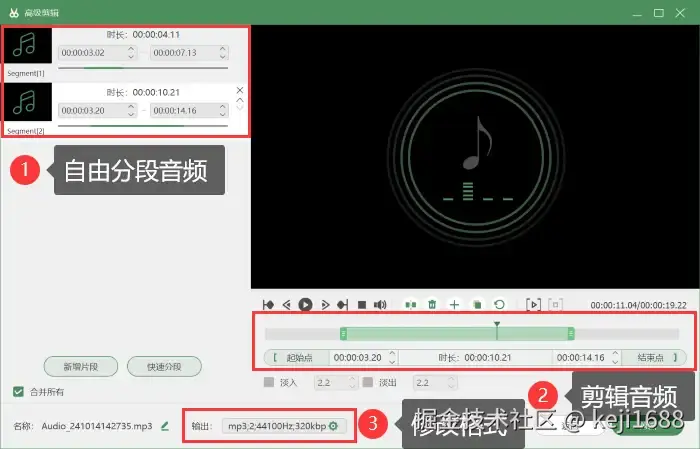Viewport: 700px width, 449px height.
Task: Click the left green trim handle on timeline
Action: coord(343,333)
